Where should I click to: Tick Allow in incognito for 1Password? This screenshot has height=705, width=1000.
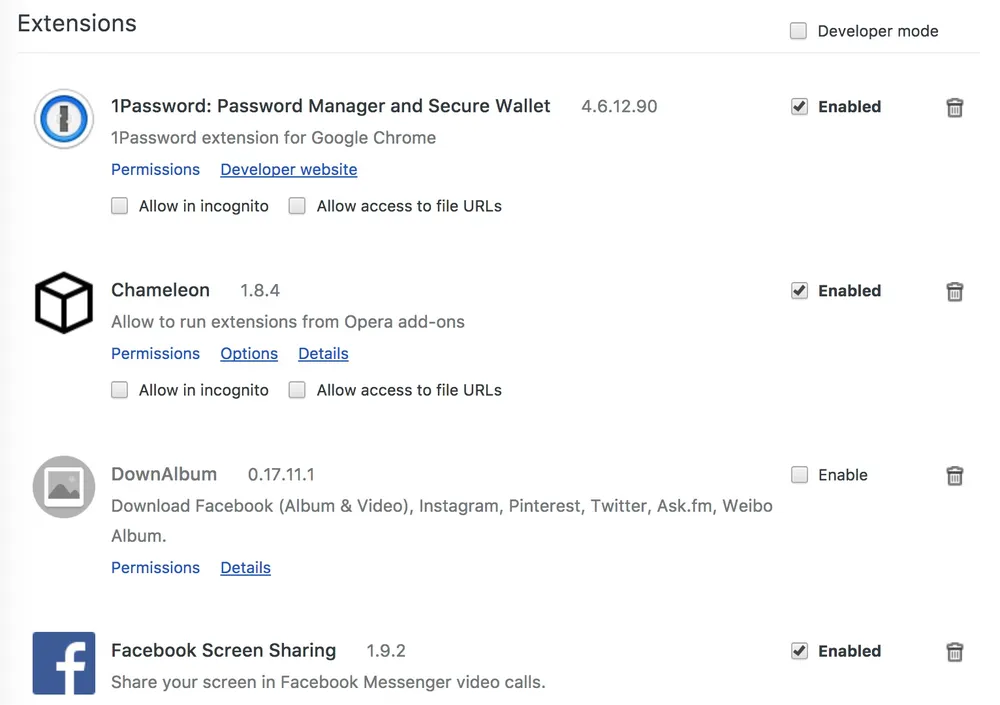(119, 205)
